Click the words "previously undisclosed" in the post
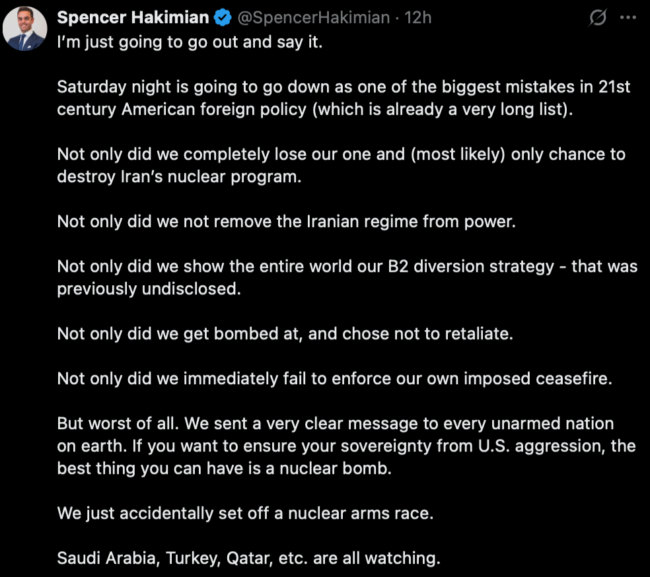 click(x=149, y=289)
